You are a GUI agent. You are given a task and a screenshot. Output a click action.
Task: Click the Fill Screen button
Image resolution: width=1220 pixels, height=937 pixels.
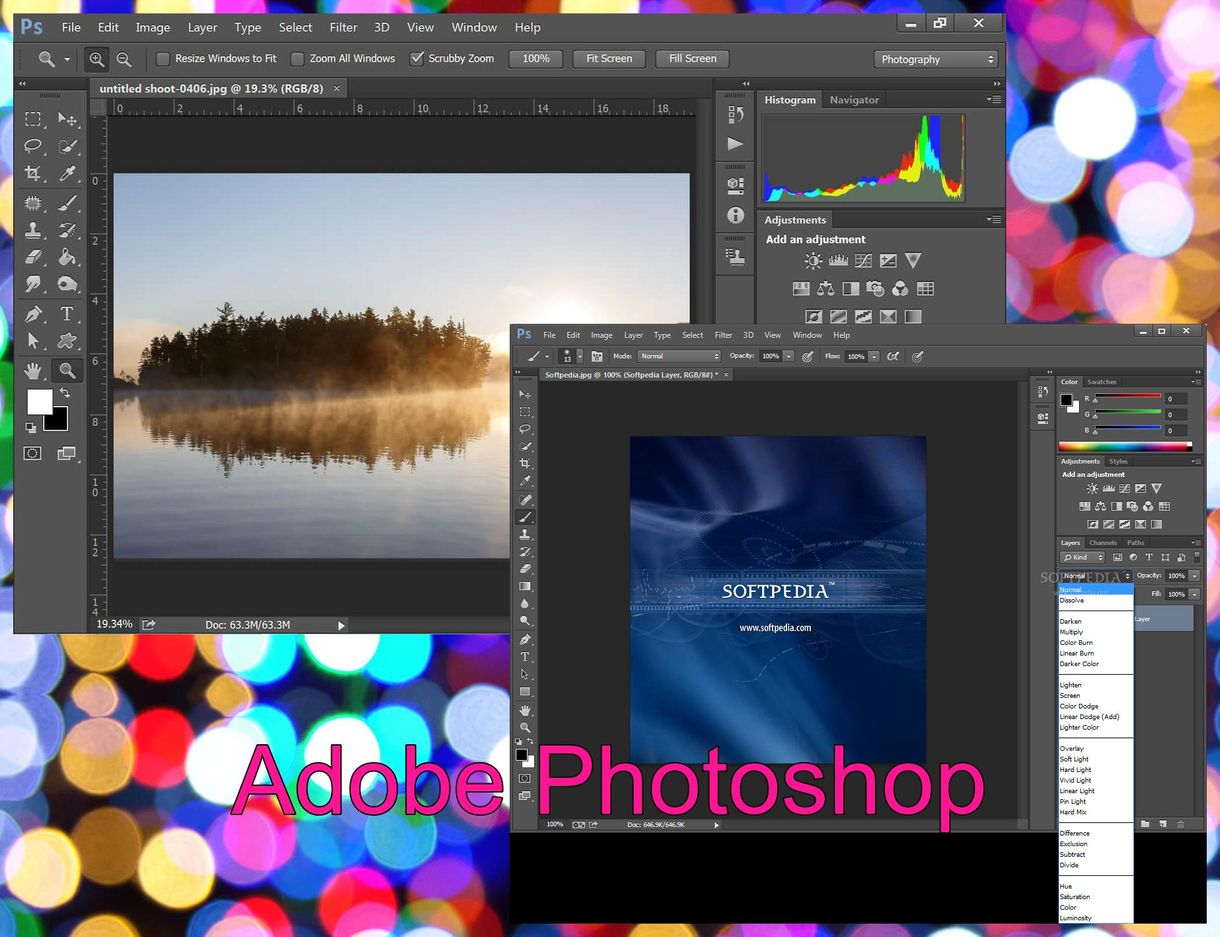[x=692, y=59]
